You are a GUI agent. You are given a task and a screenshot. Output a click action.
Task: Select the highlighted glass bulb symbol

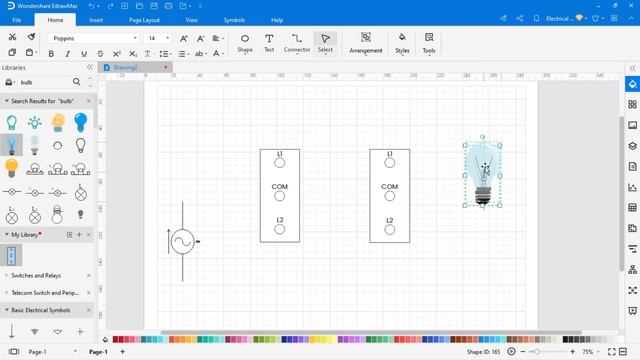point(11,145)
